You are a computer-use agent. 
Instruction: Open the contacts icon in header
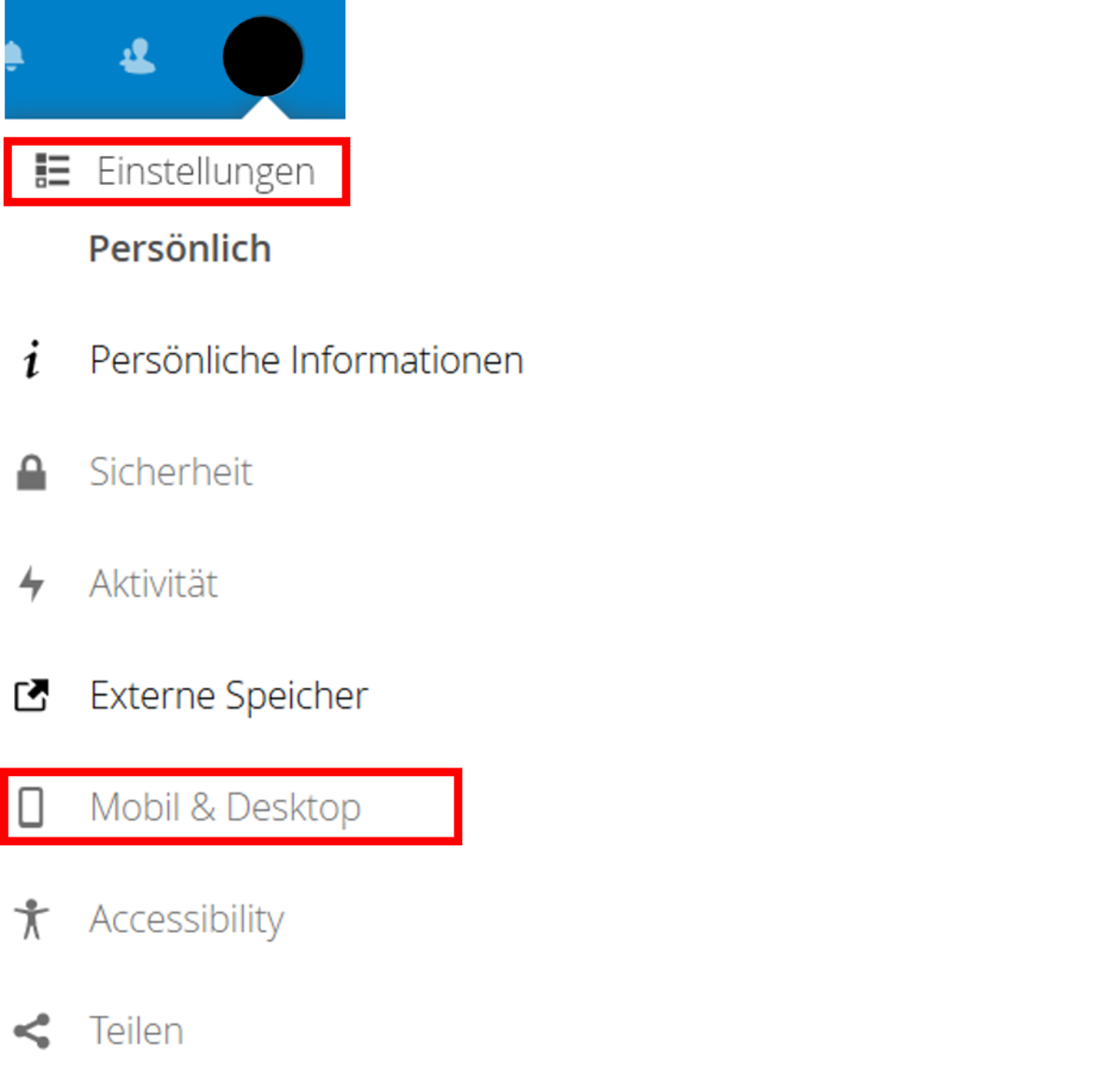click(138, 57)
